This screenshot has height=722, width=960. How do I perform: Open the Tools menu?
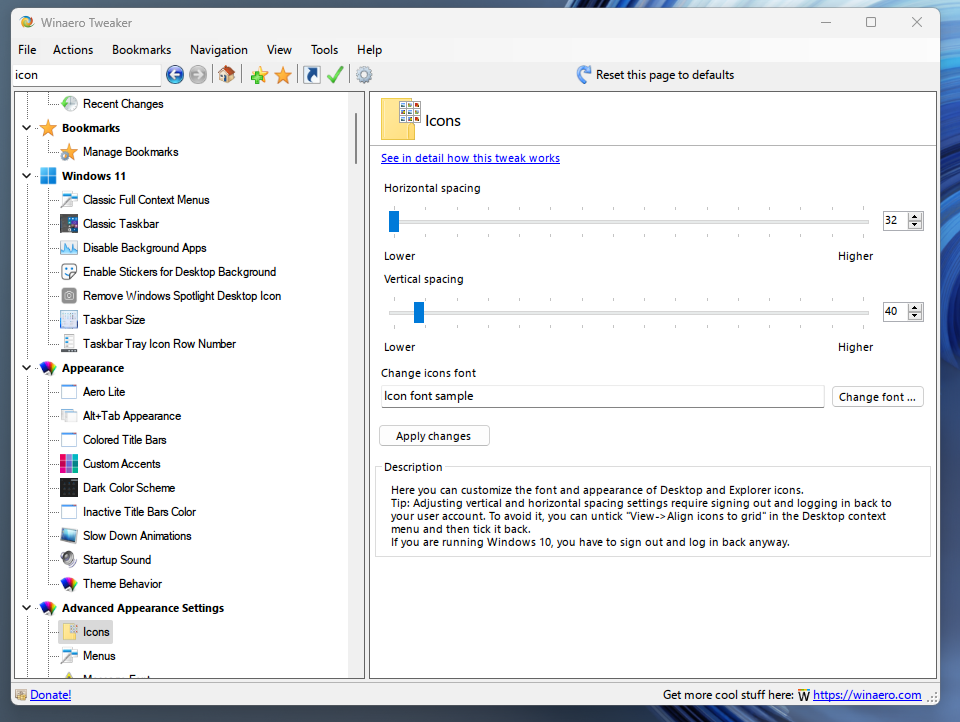click(324, 49)
